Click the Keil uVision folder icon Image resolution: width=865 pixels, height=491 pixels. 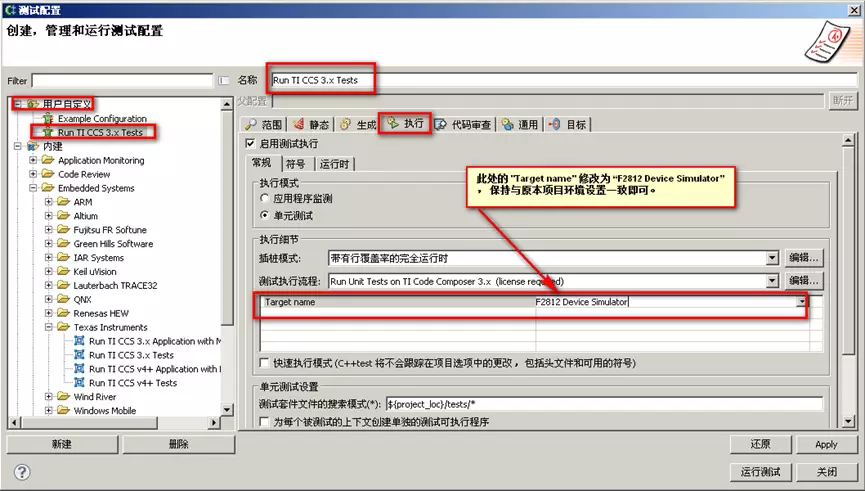pos(63,271)
